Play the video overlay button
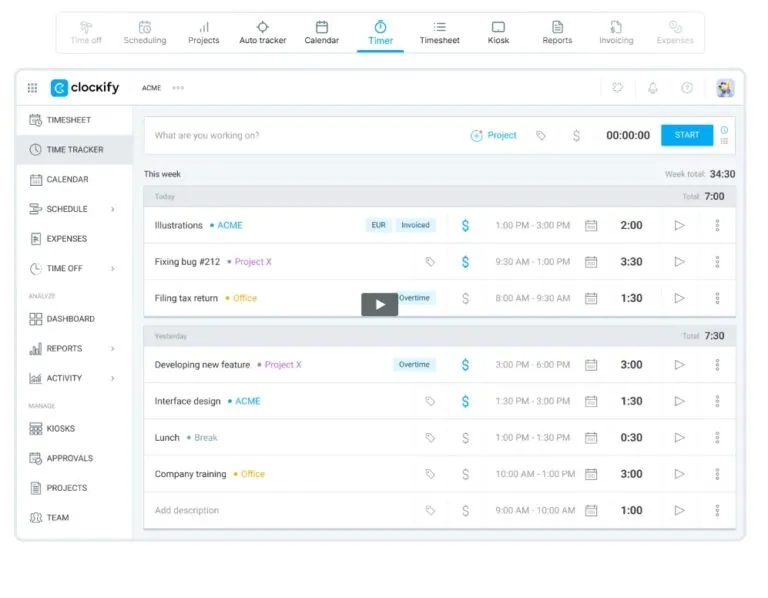 point(380,304)
